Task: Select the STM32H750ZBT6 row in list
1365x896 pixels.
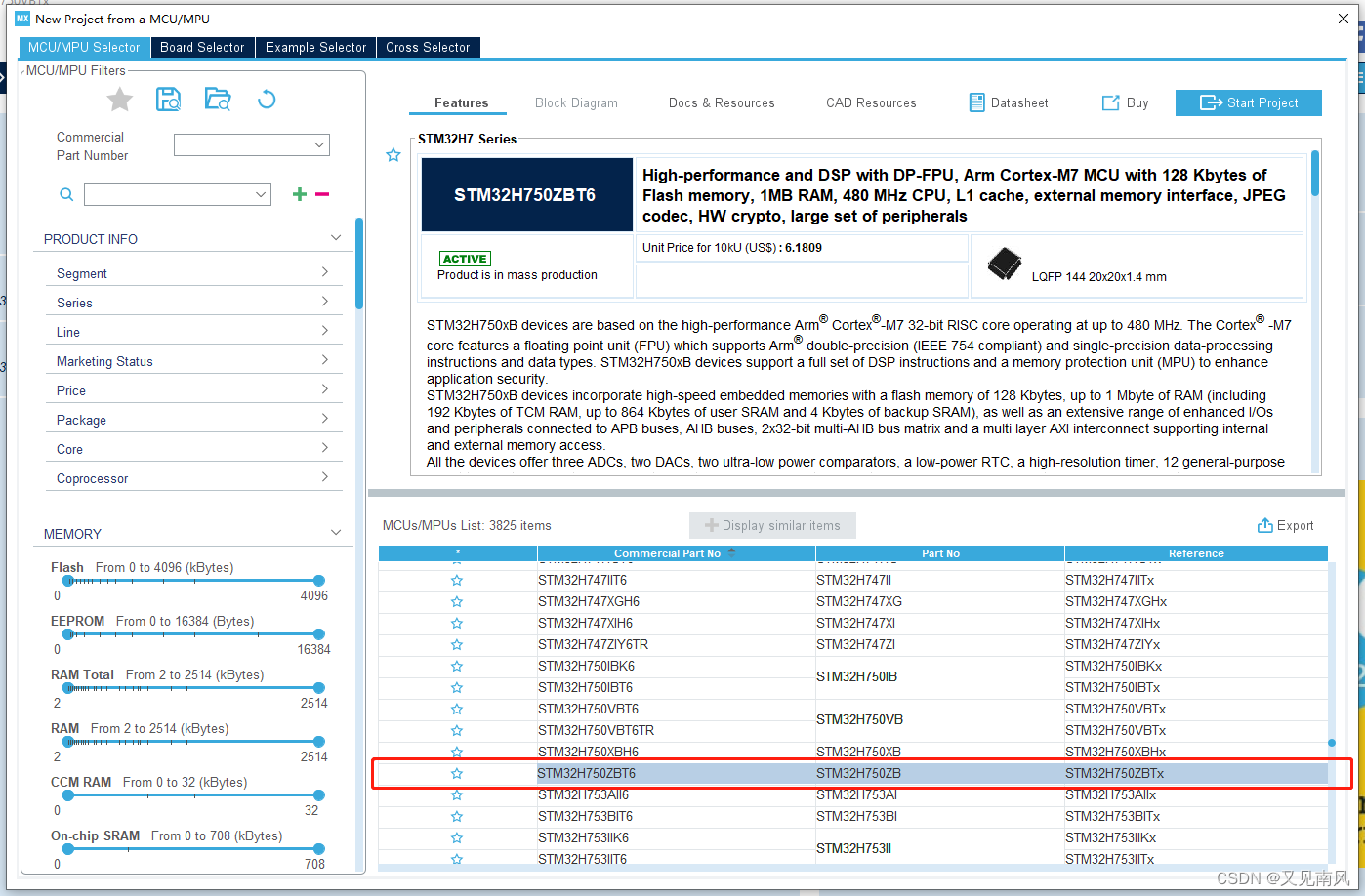Action: pyautogui.click(x=852, y=774)
